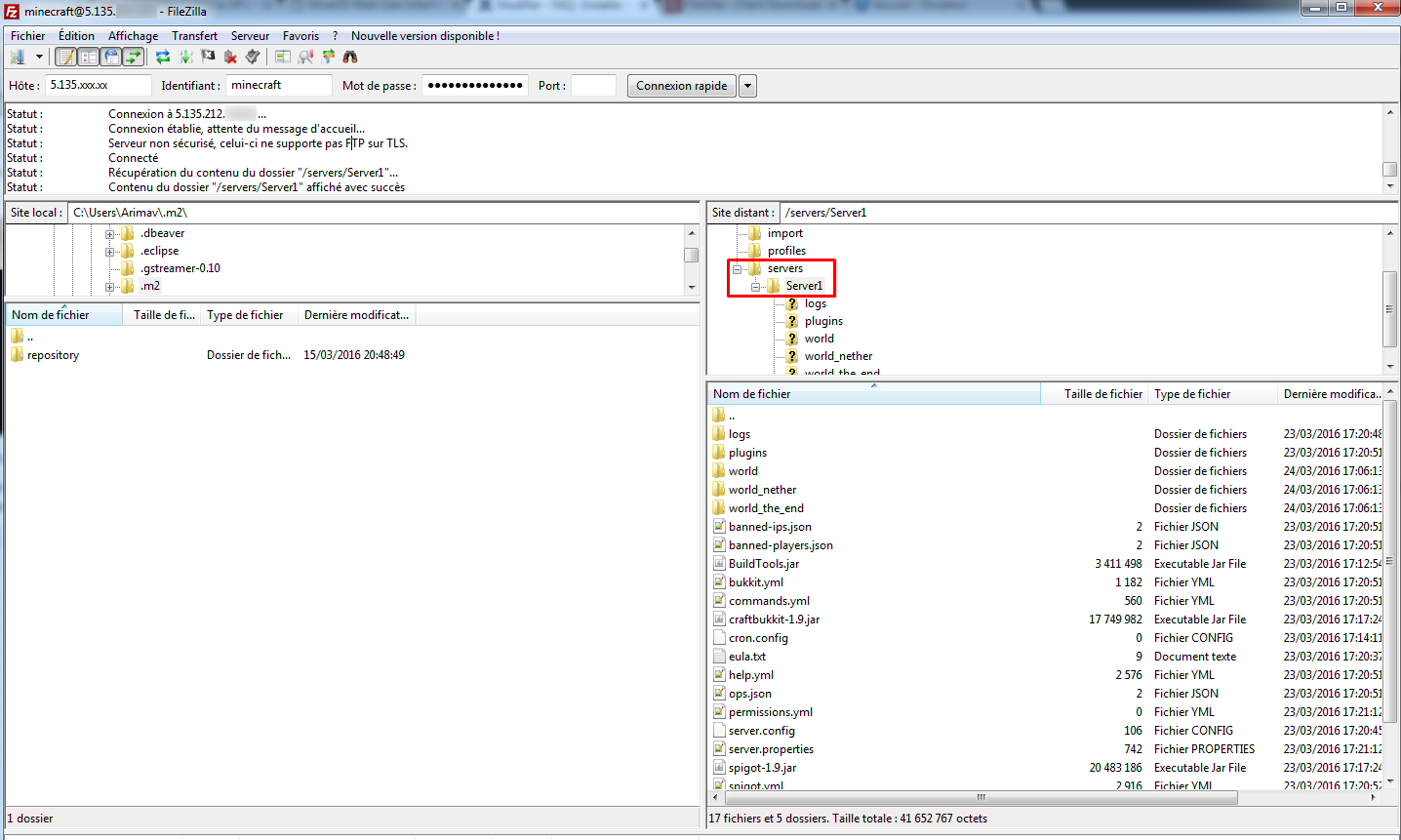Focus the Identifiant field
Viewport: 1401px width, 840px height.
tap(279, 85)
